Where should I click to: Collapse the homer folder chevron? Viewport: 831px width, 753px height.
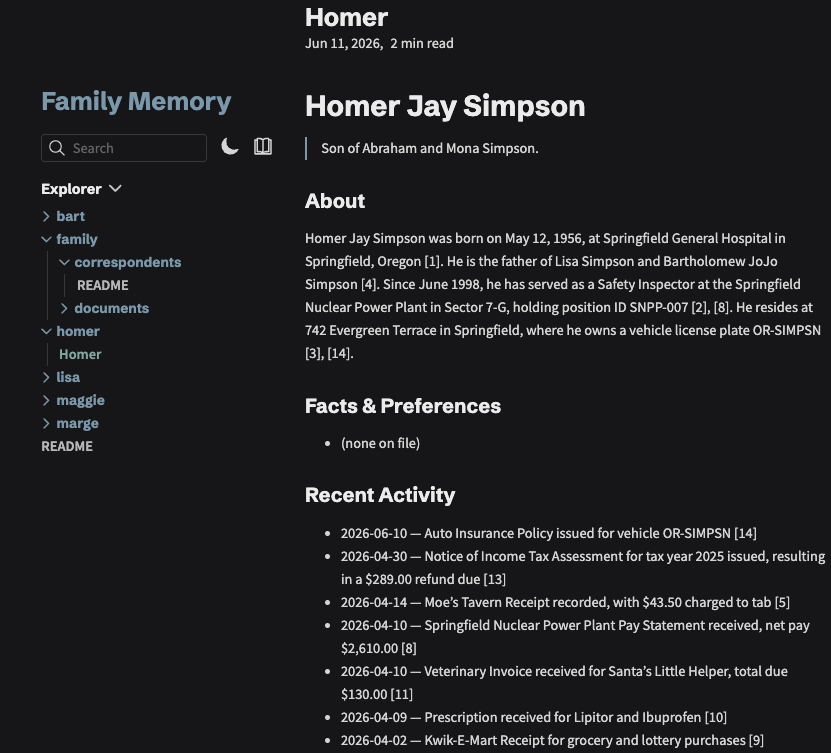[x=46, y=331]
